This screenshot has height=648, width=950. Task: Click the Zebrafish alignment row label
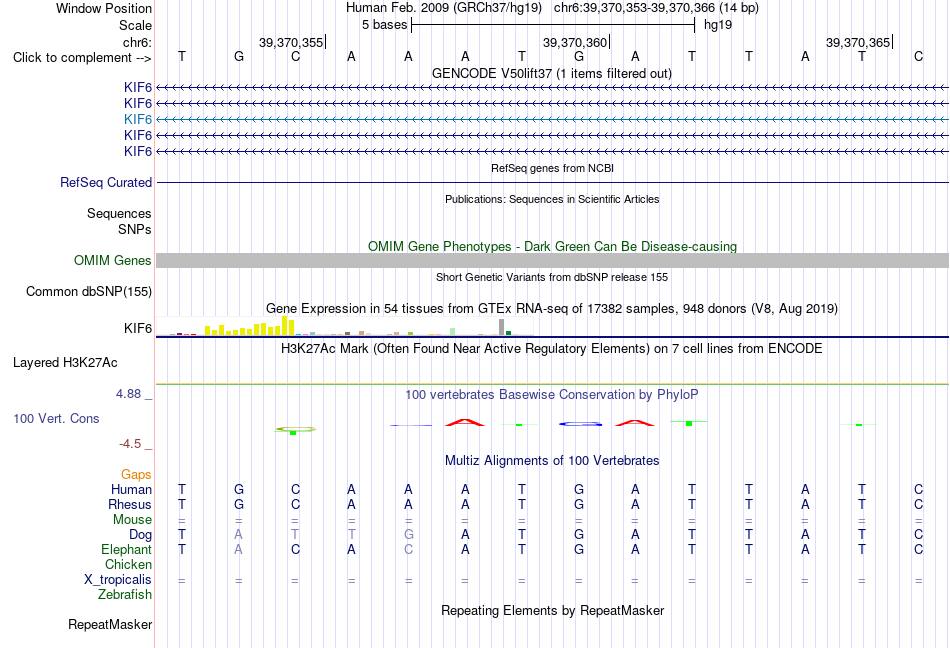(x=125, y=595)
